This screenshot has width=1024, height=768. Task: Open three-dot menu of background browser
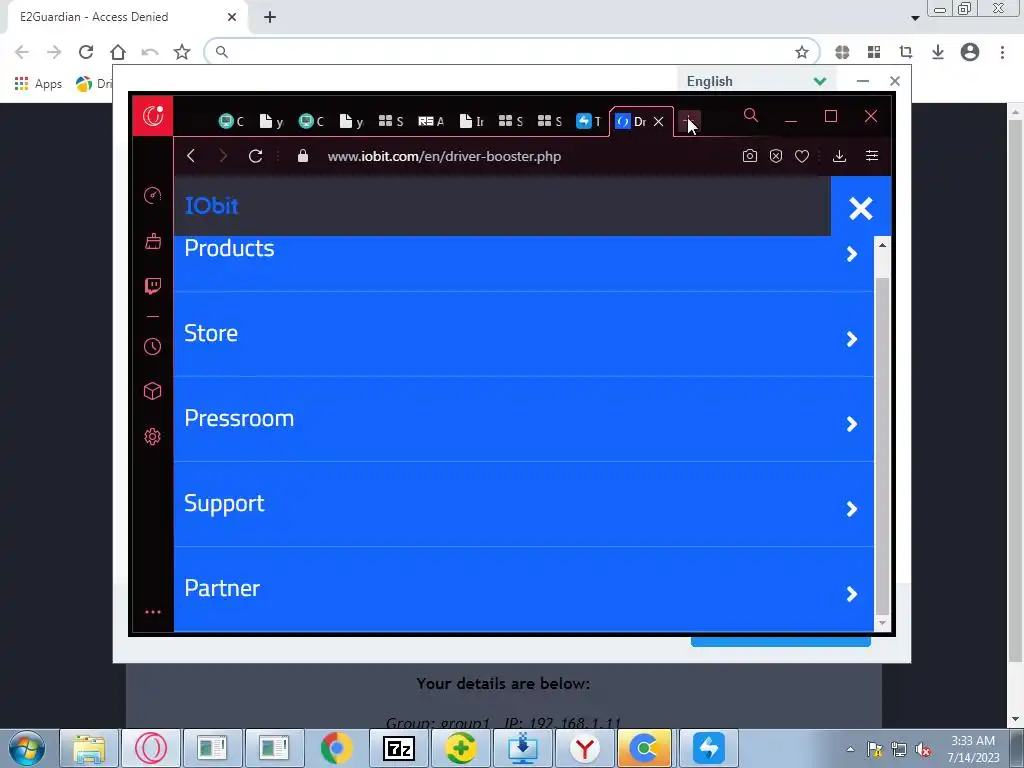1002,52
